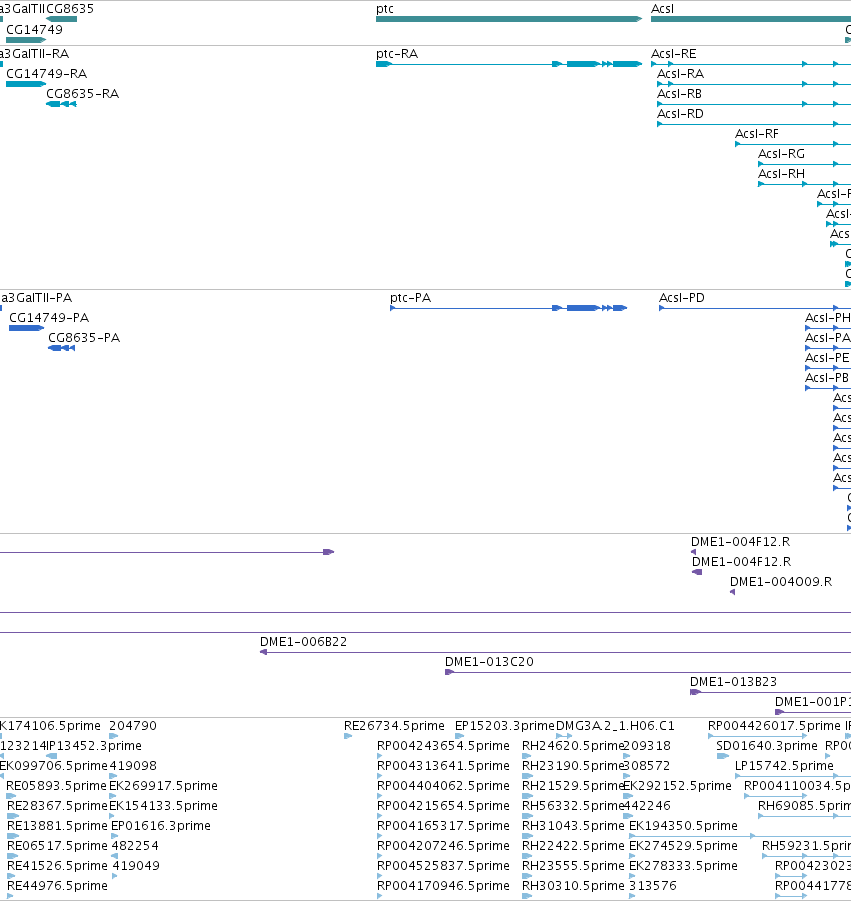Click the CG14749-PA protein label
Image resolution: width=851 pixels, height=901 pixels.
click(49, 318)
